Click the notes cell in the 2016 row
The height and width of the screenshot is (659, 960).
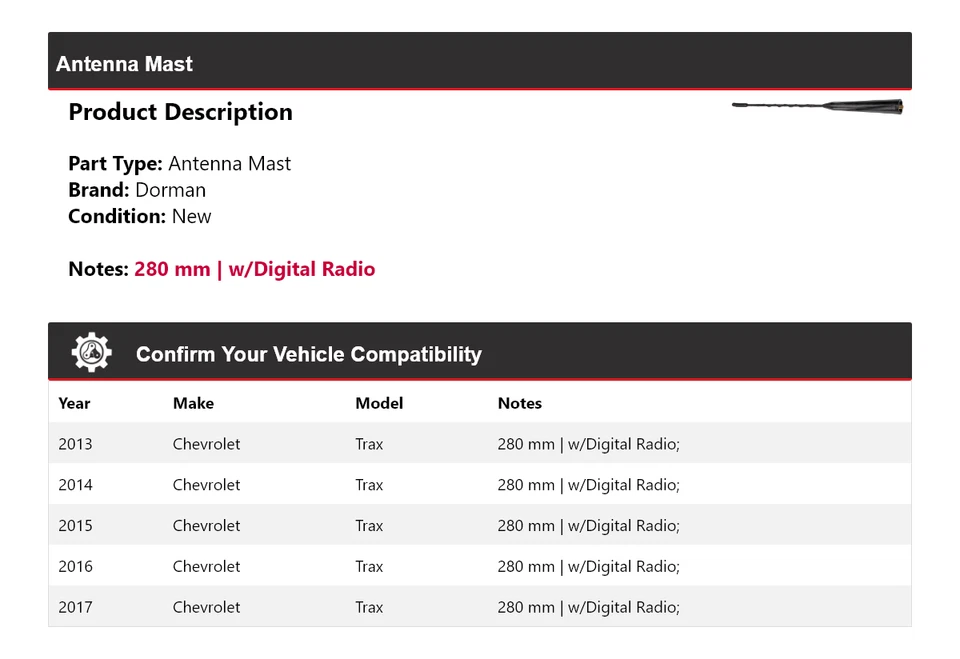[588, 567]
